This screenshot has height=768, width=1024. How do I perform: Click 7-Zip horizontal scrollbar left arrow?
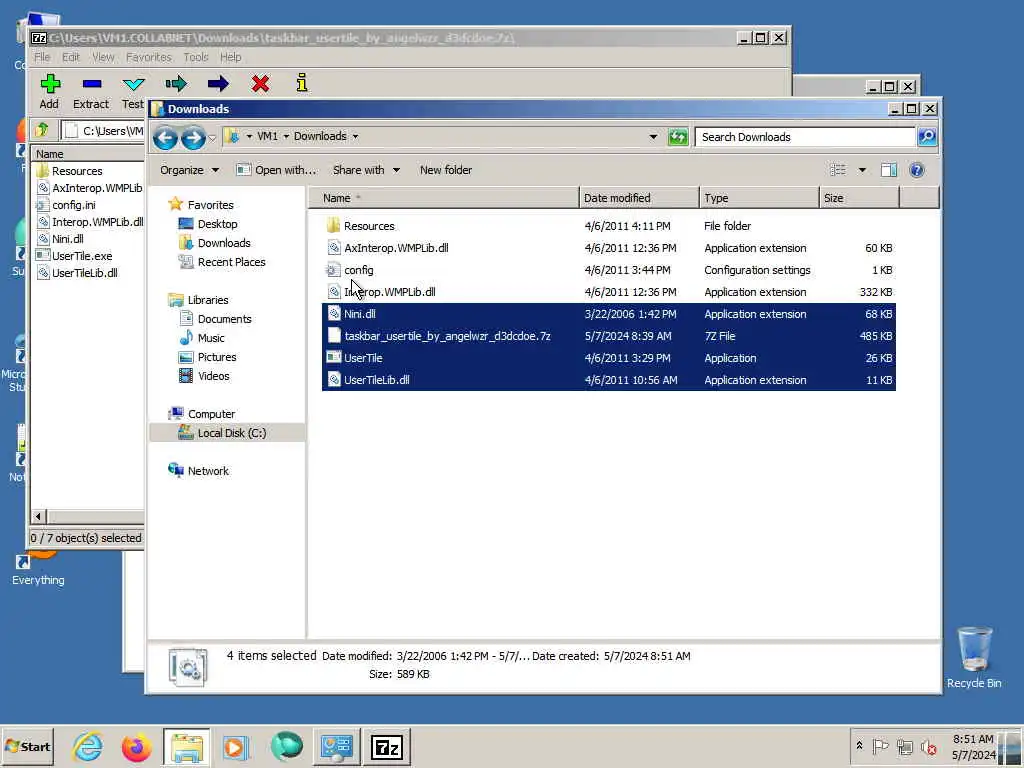(x=39, y=517)
